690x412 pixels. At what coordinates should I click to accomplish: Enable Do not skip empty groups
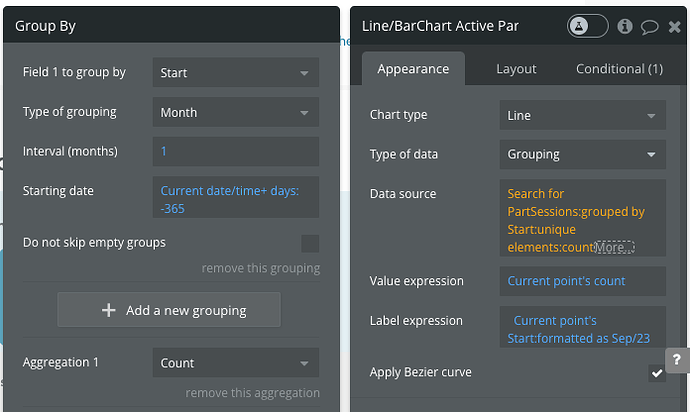point(310,243)
